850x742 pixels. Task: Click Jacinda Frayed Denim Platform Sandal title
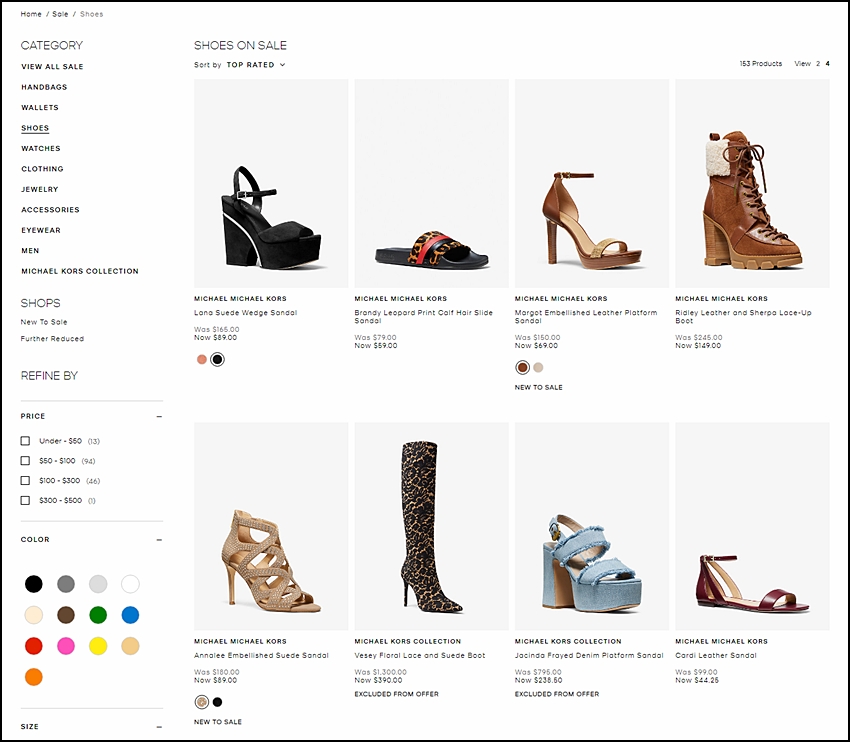[x=589, y=655]
